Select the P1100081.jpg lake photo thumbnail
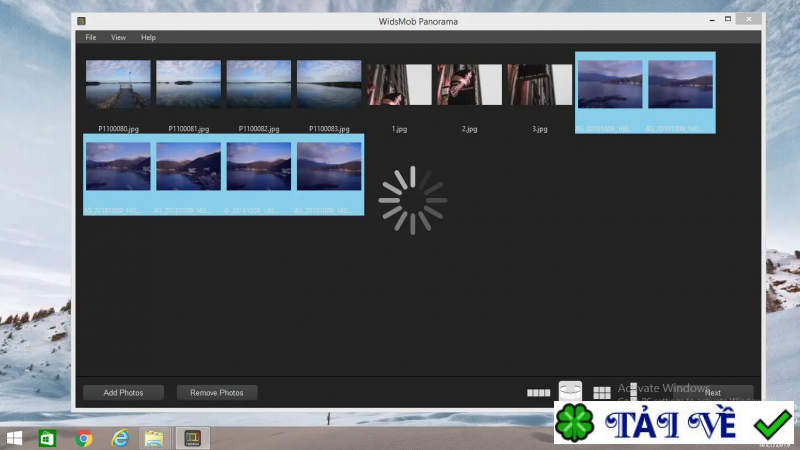This screenshot has width=800, height=450. pos(188,84)
